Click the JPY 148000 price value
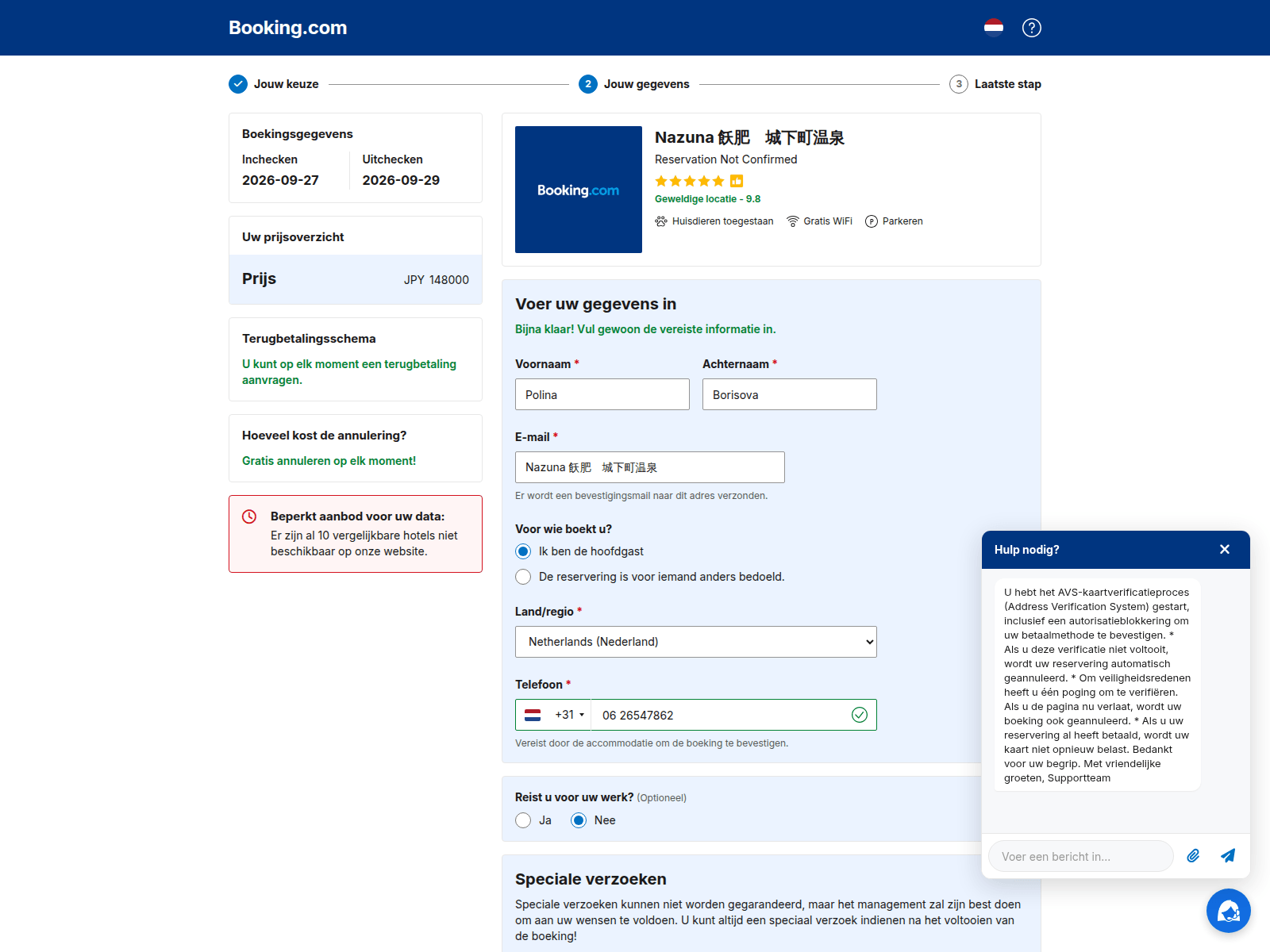This screenshot has width=1270, height=952. [437, 280]
